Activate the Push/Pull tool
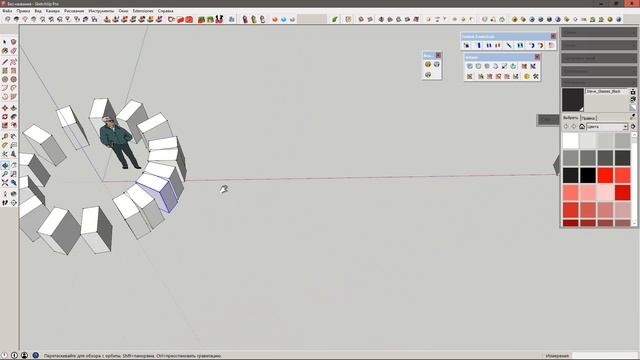Image resolution: width=640 pixels, height=360 pixels. click(13, 108)
